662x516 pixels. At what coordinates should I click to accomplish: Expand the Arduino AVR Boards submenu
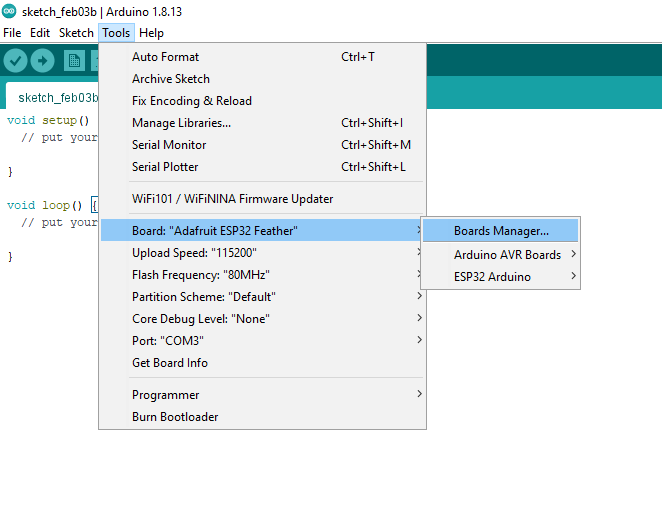pyautogui.click(x=500, y=255)
